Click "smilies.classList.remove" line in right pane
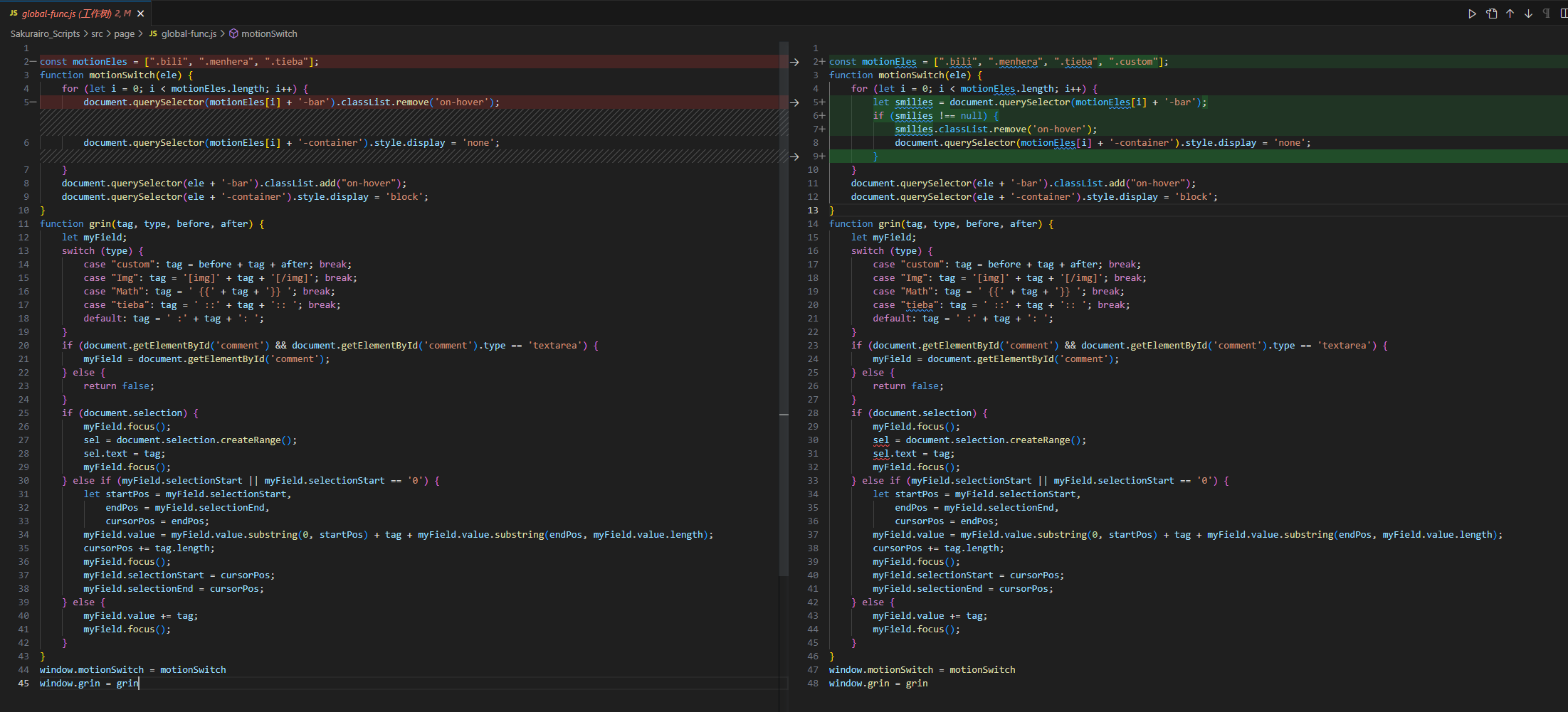This screenshot has width=1568, height=712. tap(996, 129)
